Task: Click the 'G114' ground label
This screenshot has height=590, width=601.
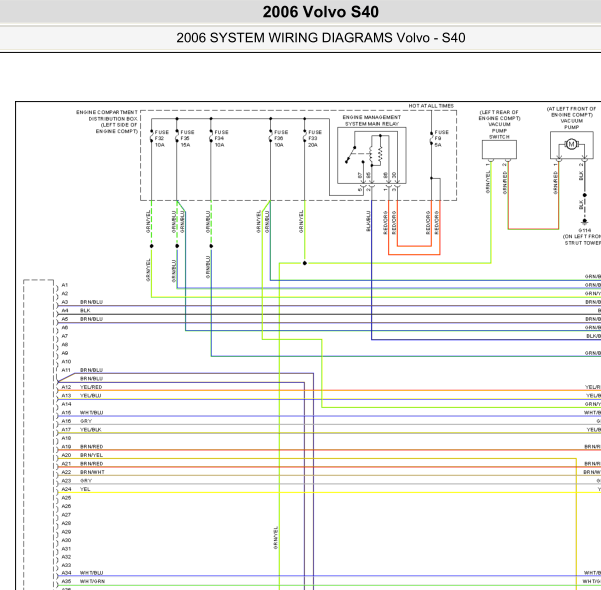Action: [585, 230]
